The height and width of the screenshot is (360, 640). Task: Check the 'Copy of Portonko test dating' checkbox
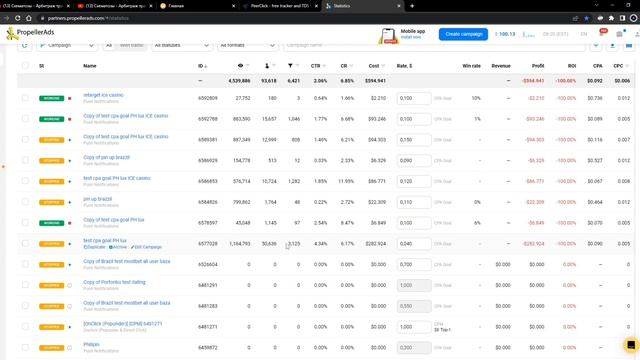pyautogui.click(x=25, y=285)
